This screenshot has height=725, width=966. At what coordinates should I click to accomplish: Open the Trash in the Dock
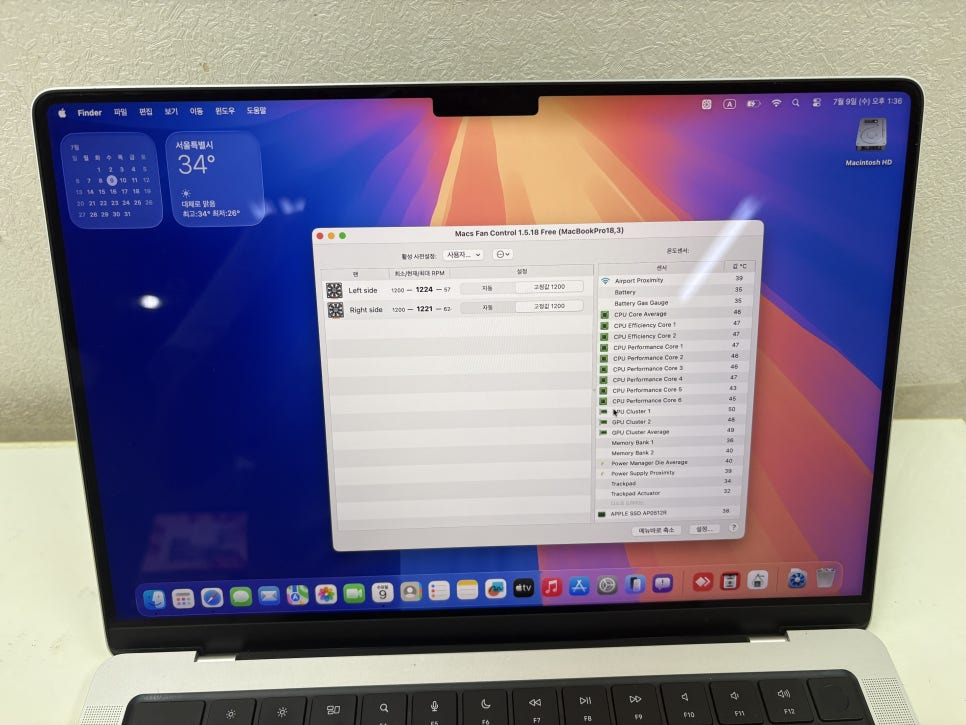point(826,578)
